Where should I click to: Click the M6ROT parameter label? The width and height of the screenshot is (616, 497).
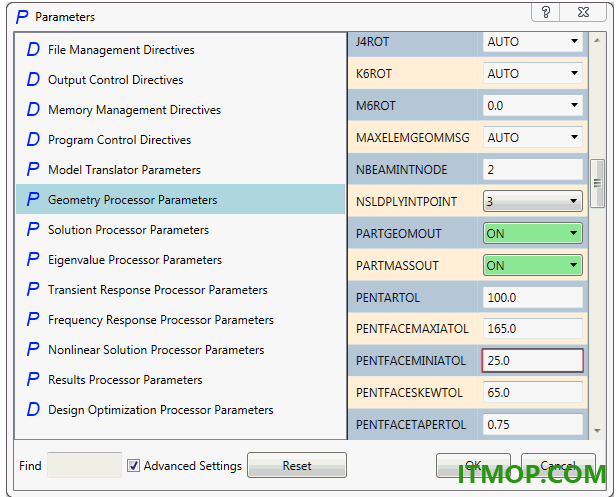[x=376, y=106]
